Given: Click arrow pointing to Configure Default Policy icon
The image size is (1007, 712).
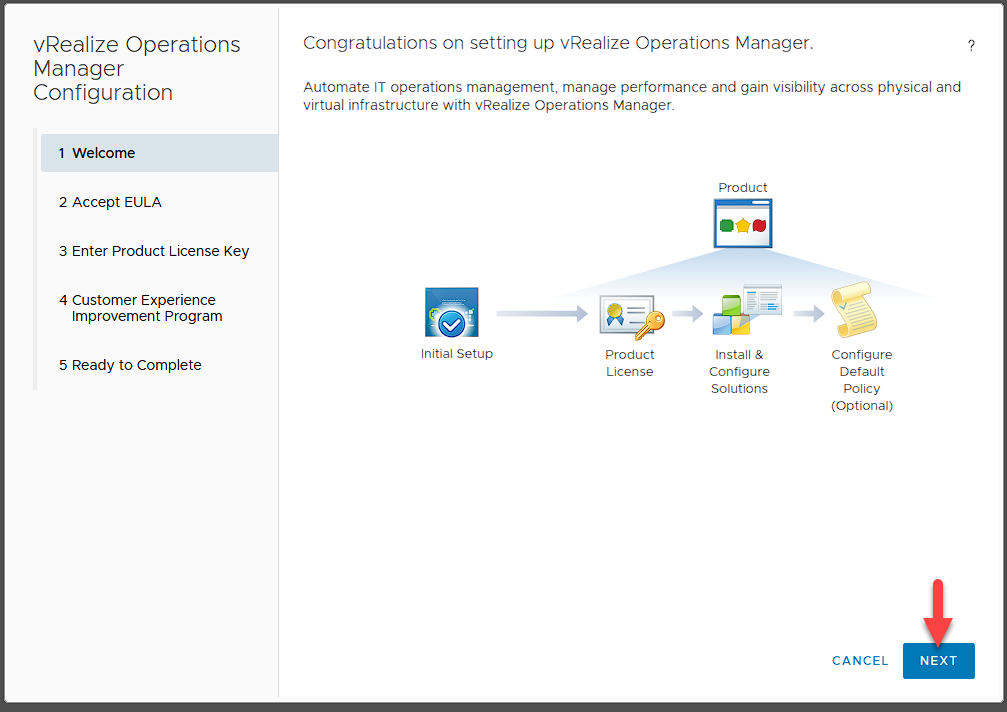Looking at the screenshot, I should pyautogui.click(x=808, y=314).
